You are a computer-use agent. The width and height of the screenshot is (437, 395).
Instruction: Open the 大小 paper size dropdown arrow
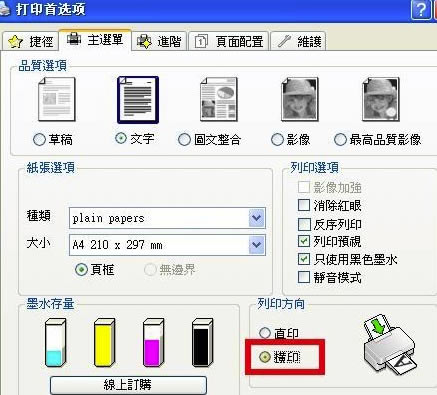[x=257, y=245]
